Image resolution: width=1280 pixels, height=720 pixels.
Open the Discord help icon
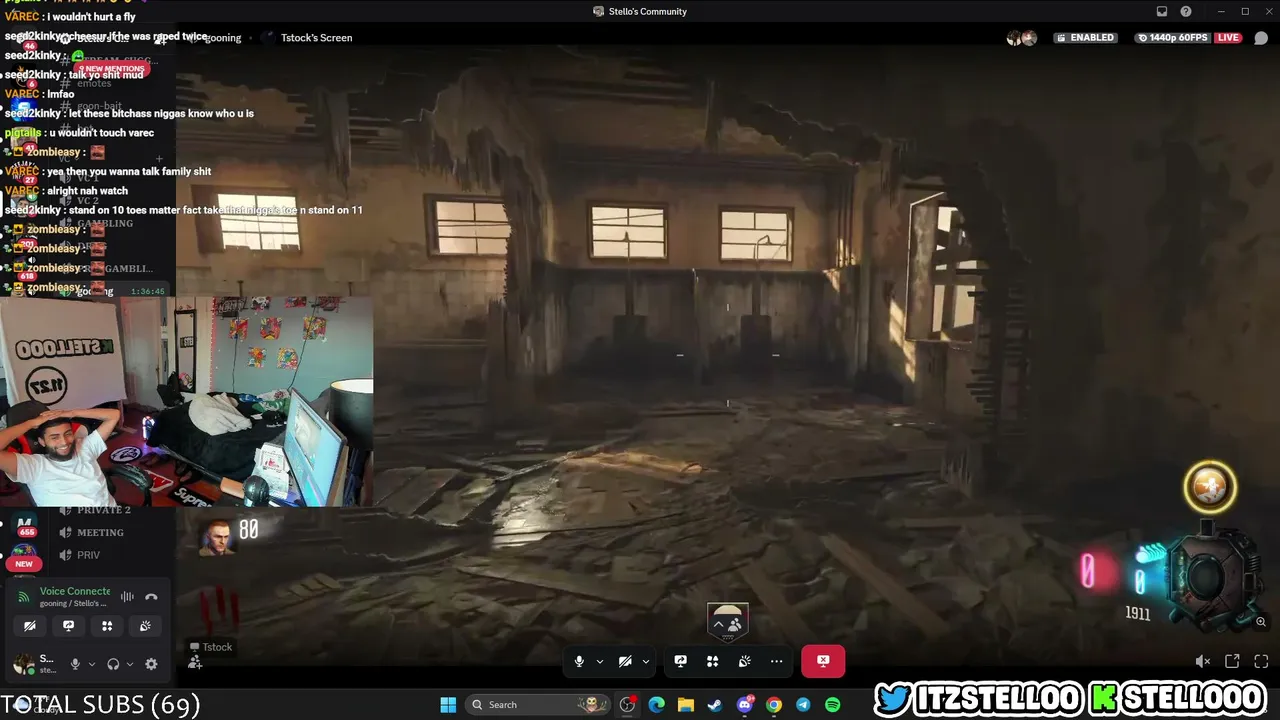1186,12
